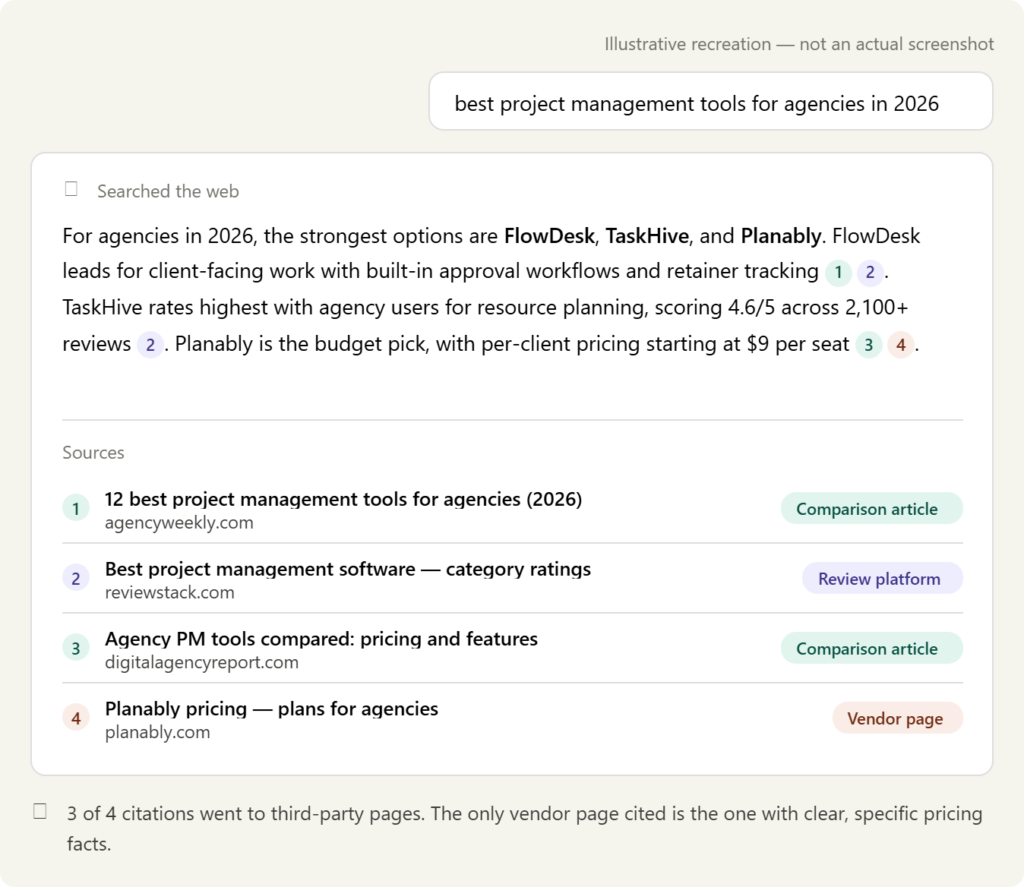
Task: Click the 'Review platform' tag
Action: (882, 578)
